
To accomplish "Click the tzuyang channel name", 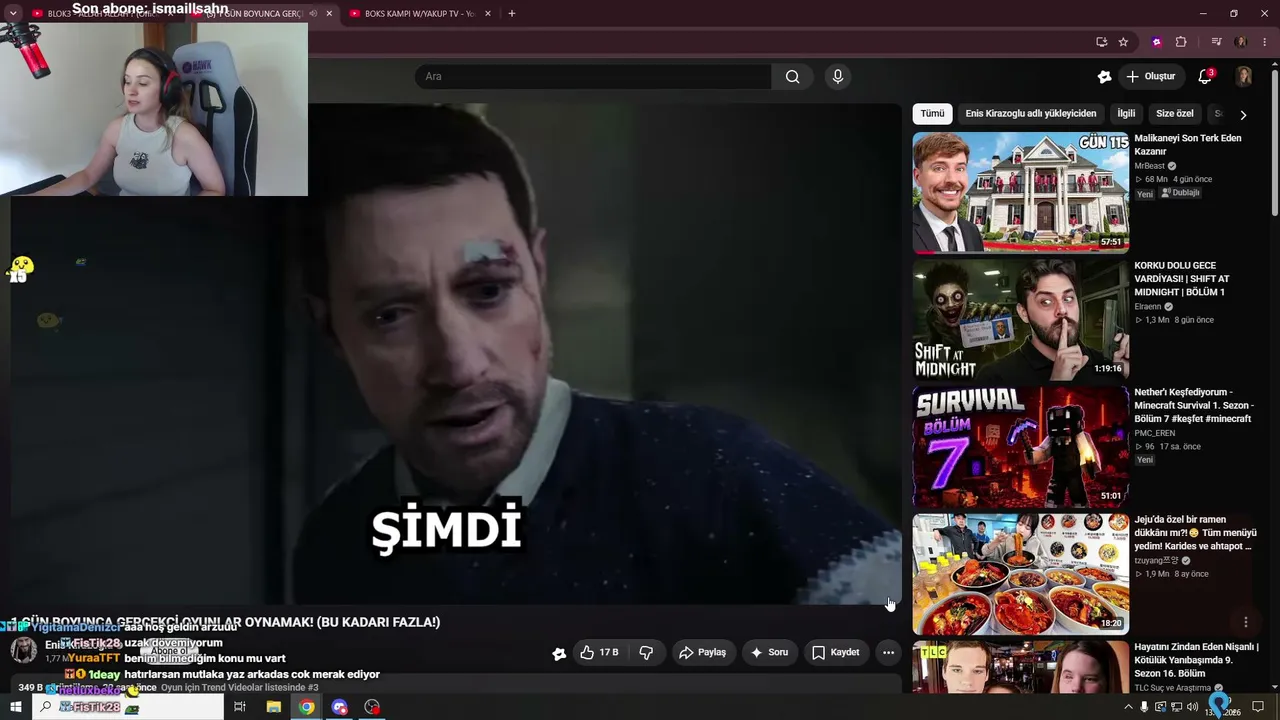I will (1158, 561).
